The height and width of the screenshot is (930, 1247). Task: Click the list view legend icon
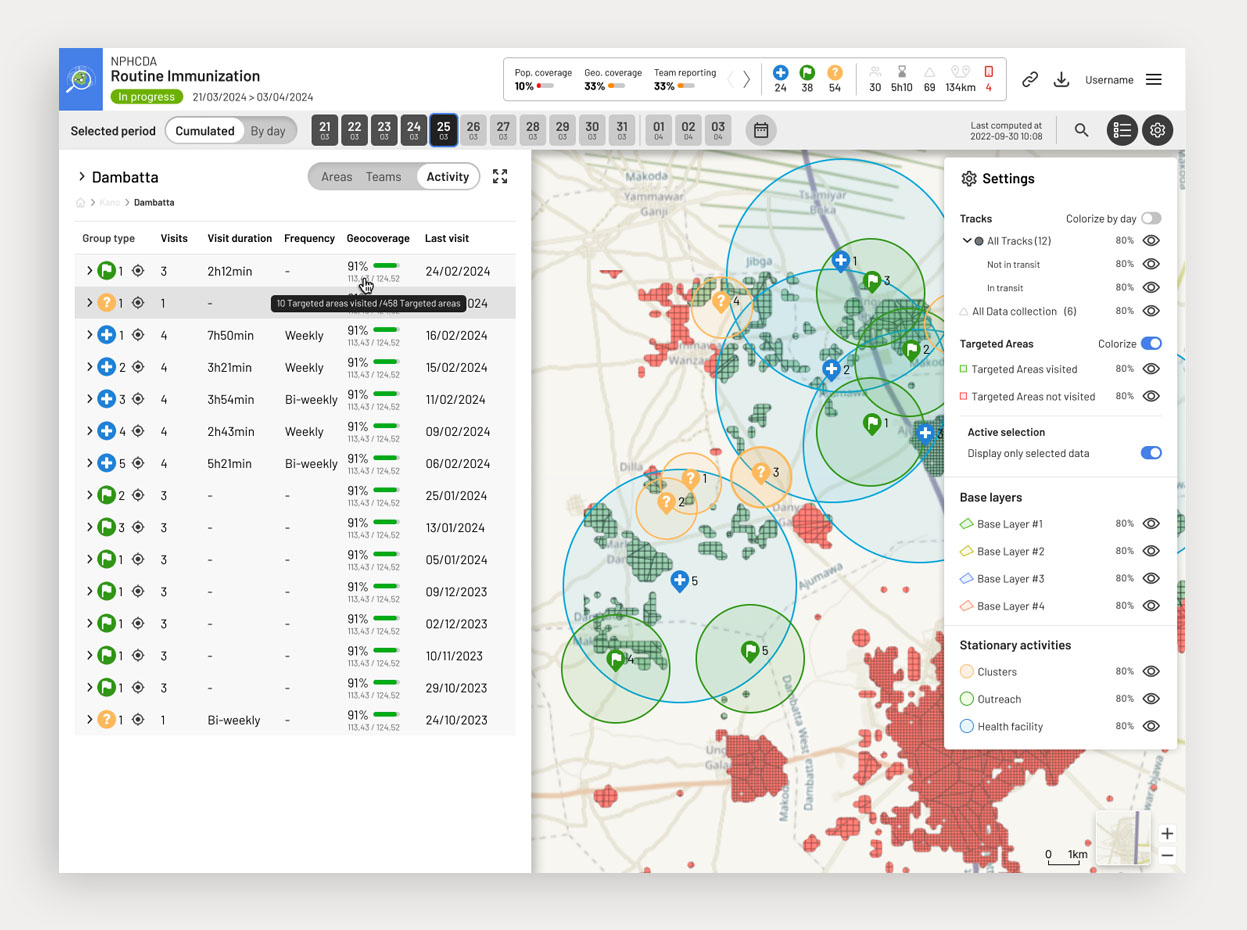coord(1122,130)
